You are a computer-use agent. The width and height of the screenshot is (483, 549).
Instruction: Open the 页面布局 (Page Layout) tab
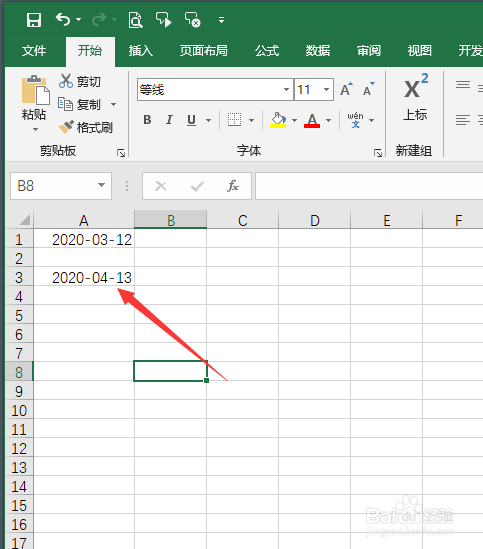coord(203,51)
